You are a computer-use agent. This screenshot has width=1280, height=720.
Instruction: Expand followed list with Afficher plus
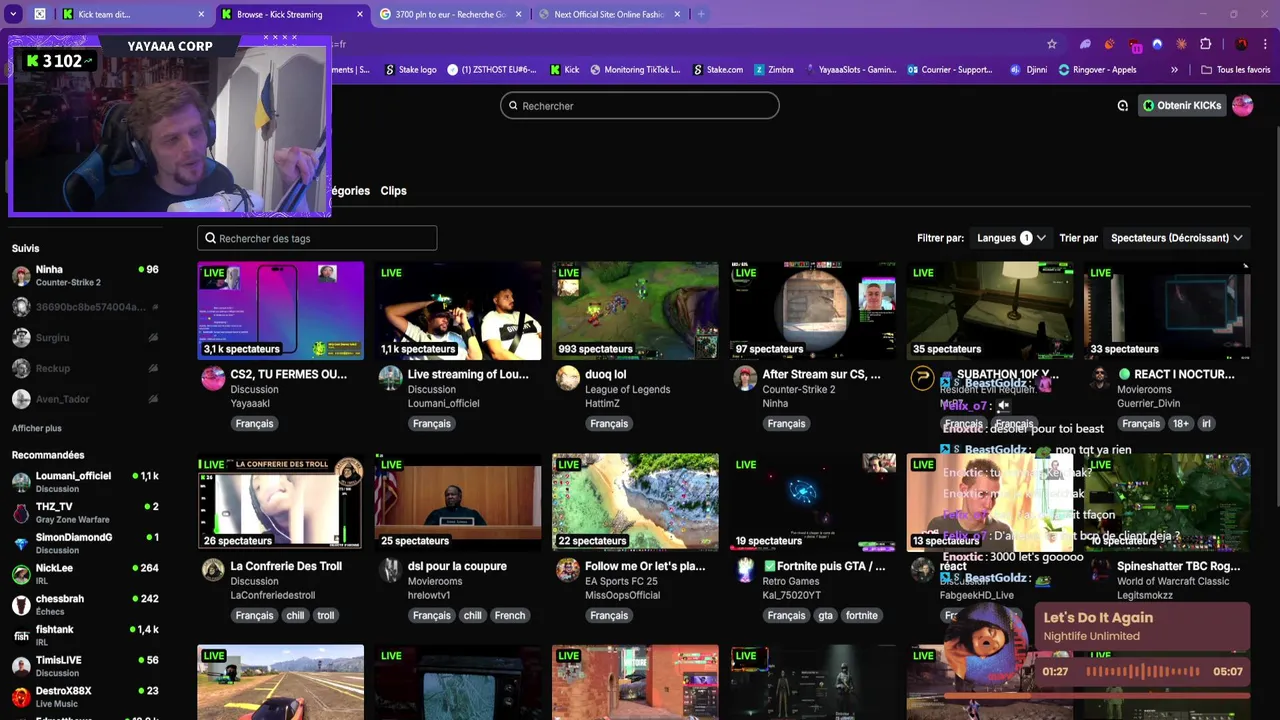tap(37, 428)
